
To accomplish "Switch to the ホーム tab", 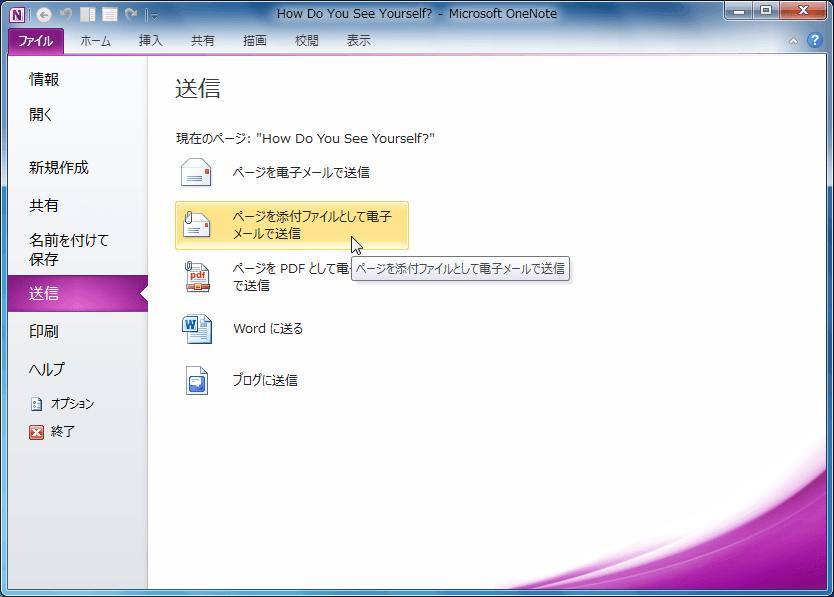I will tap(96, 41).
